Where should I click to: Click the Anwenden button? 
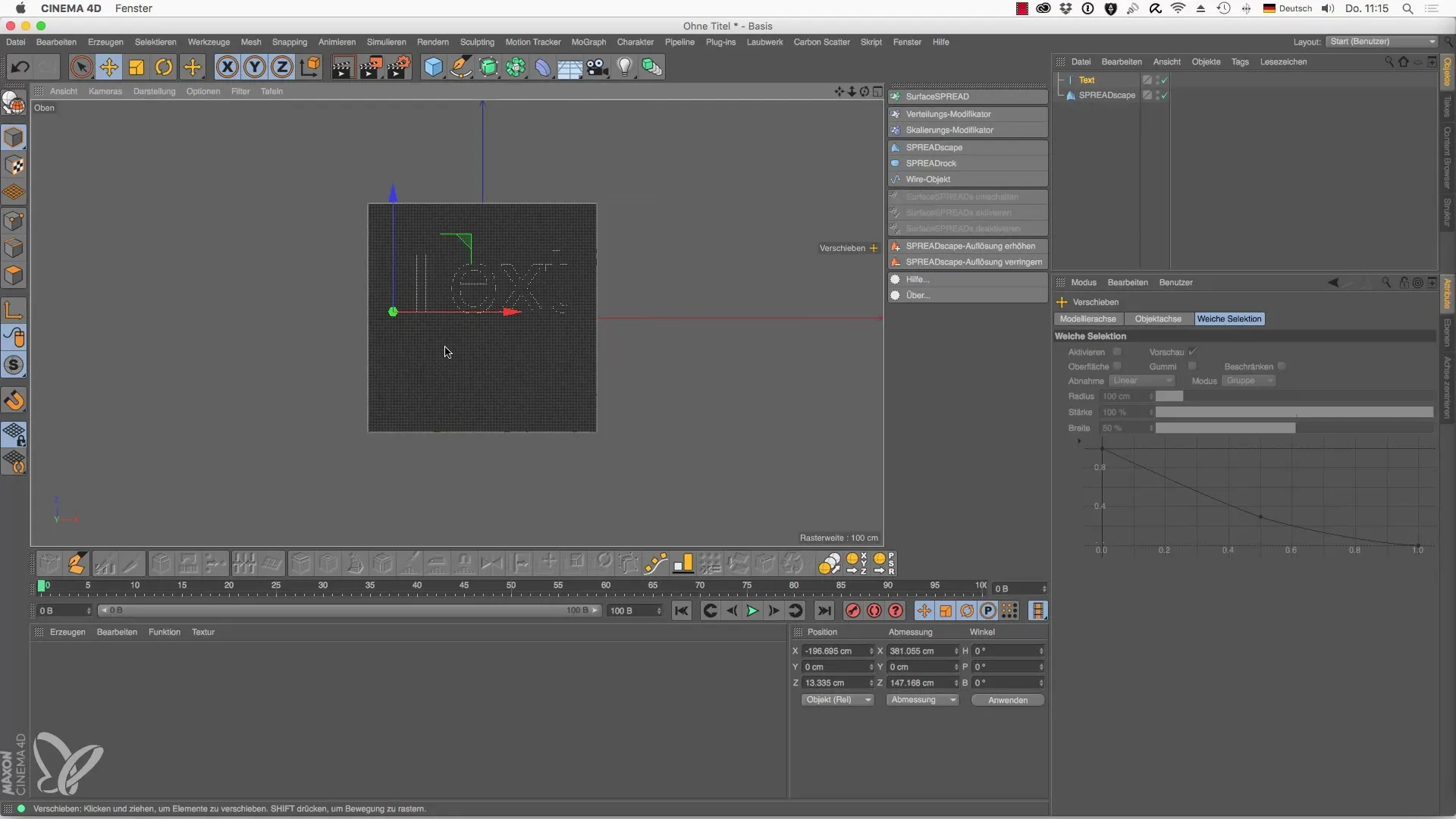[1008, 701]
